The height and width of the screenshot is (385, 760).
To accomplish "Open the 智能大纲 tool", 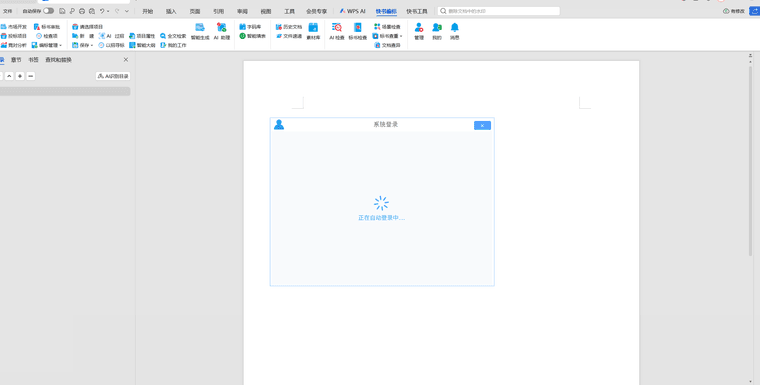I will [x=142, y=45].
